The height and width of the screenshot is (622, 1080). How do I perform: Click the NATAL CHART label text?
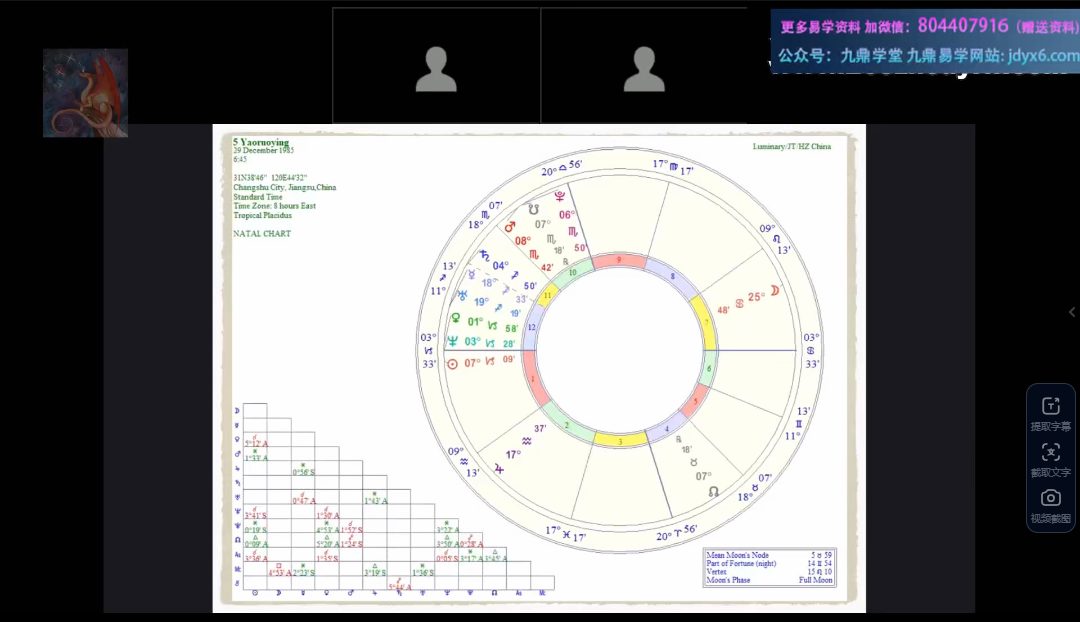262,234
